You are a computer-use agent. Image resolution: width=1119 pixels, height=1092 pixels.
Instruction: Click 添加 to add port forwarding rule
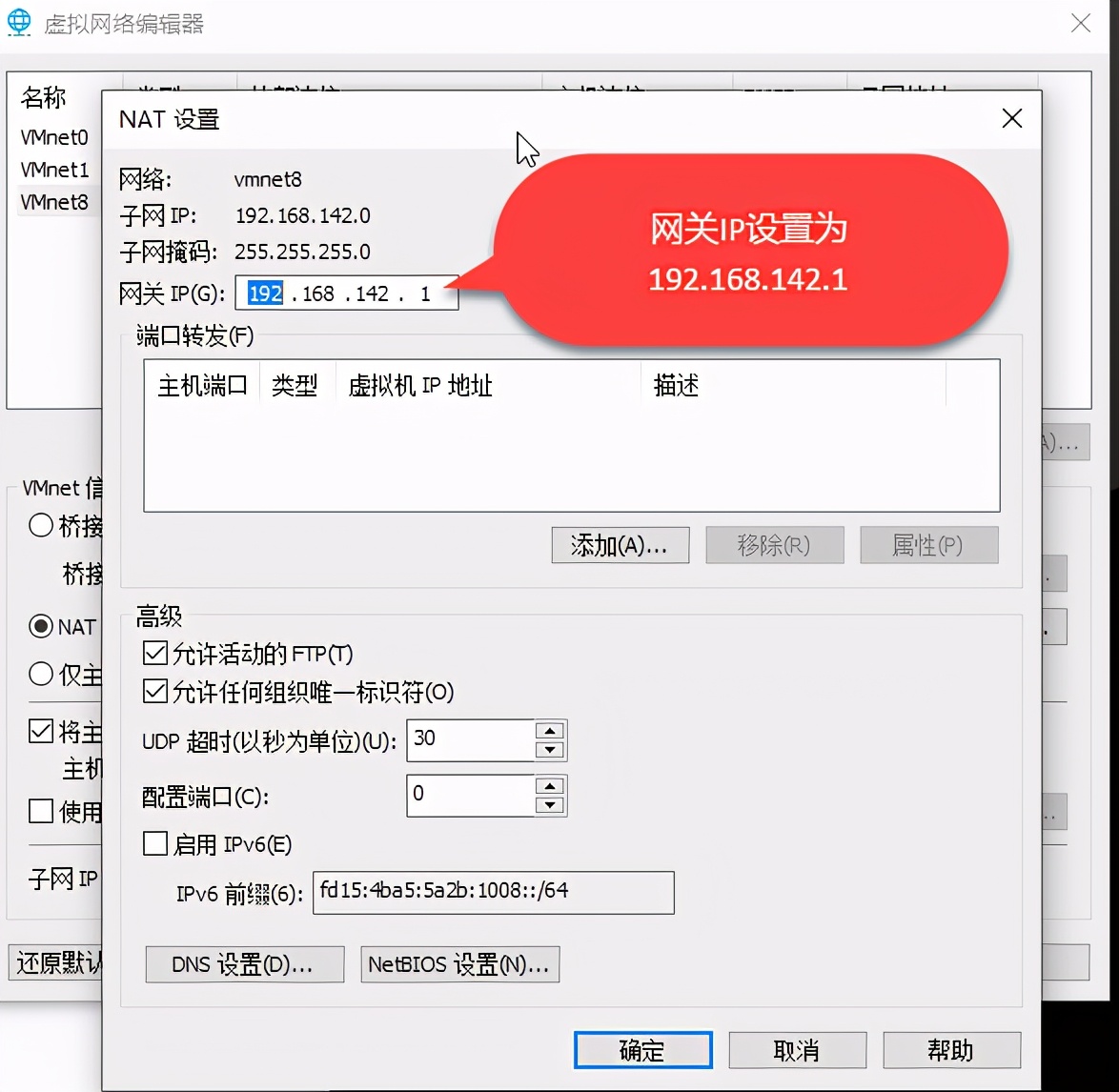click(620, 545)
